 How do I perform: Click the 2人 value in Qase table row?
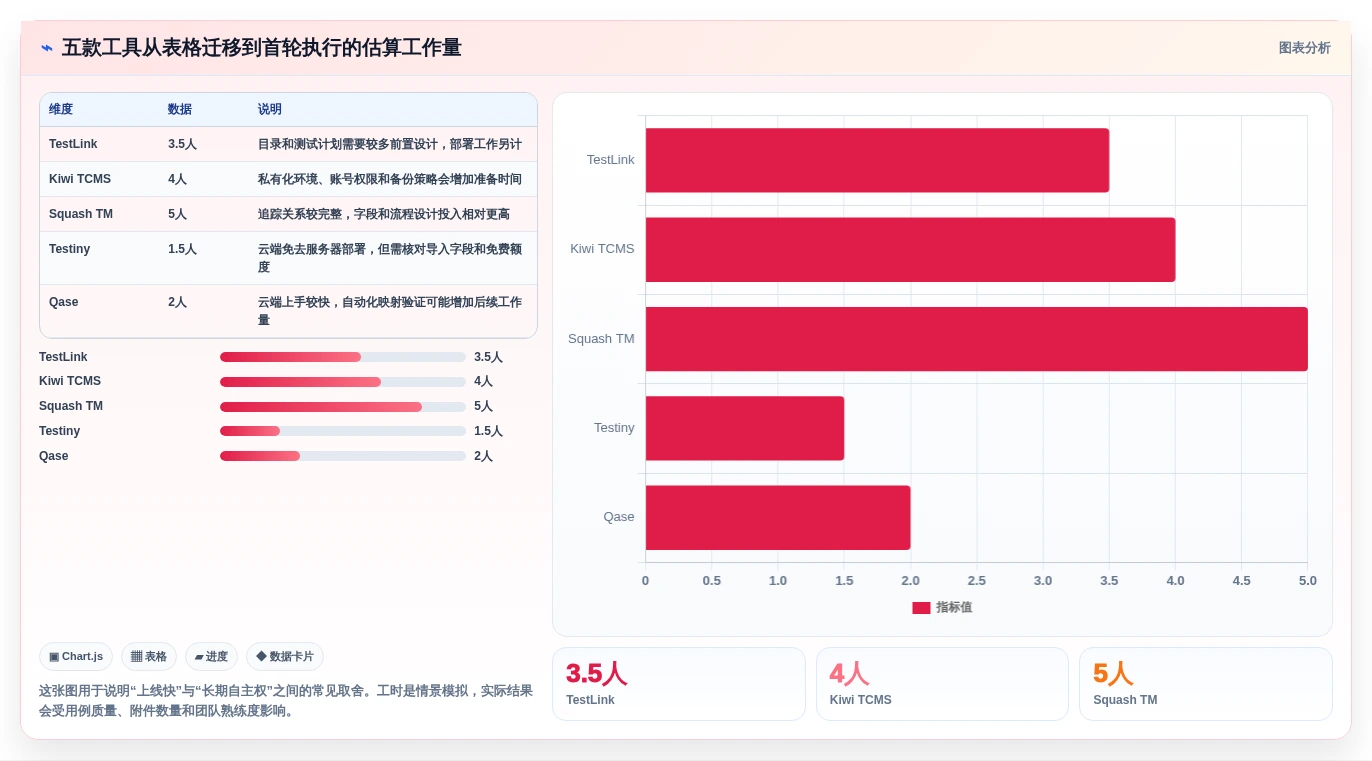(x=177, y=302)
